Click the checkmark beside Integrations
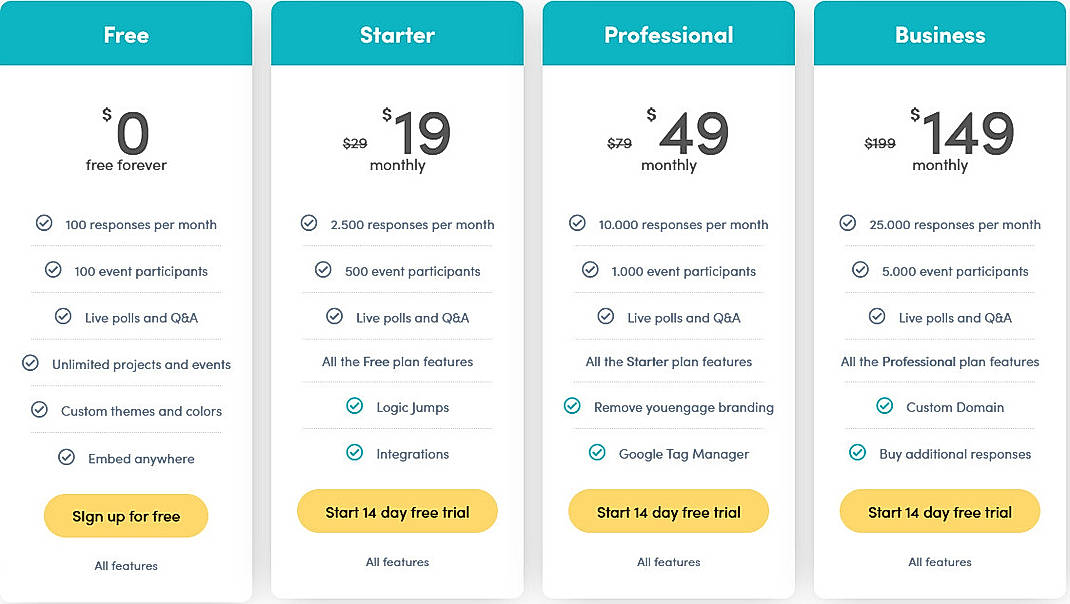The image size is (1070, 604). point(354,453)
